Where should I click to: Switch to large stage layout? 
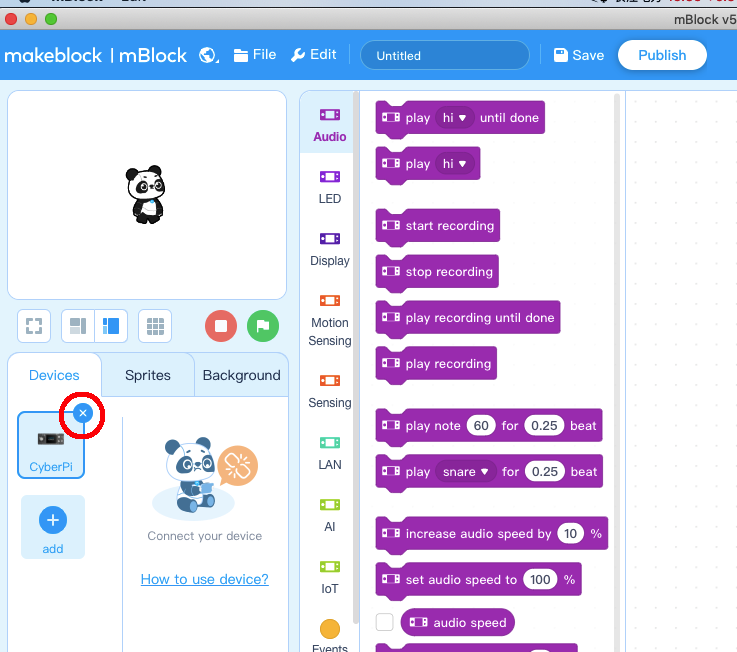[111, 326]
